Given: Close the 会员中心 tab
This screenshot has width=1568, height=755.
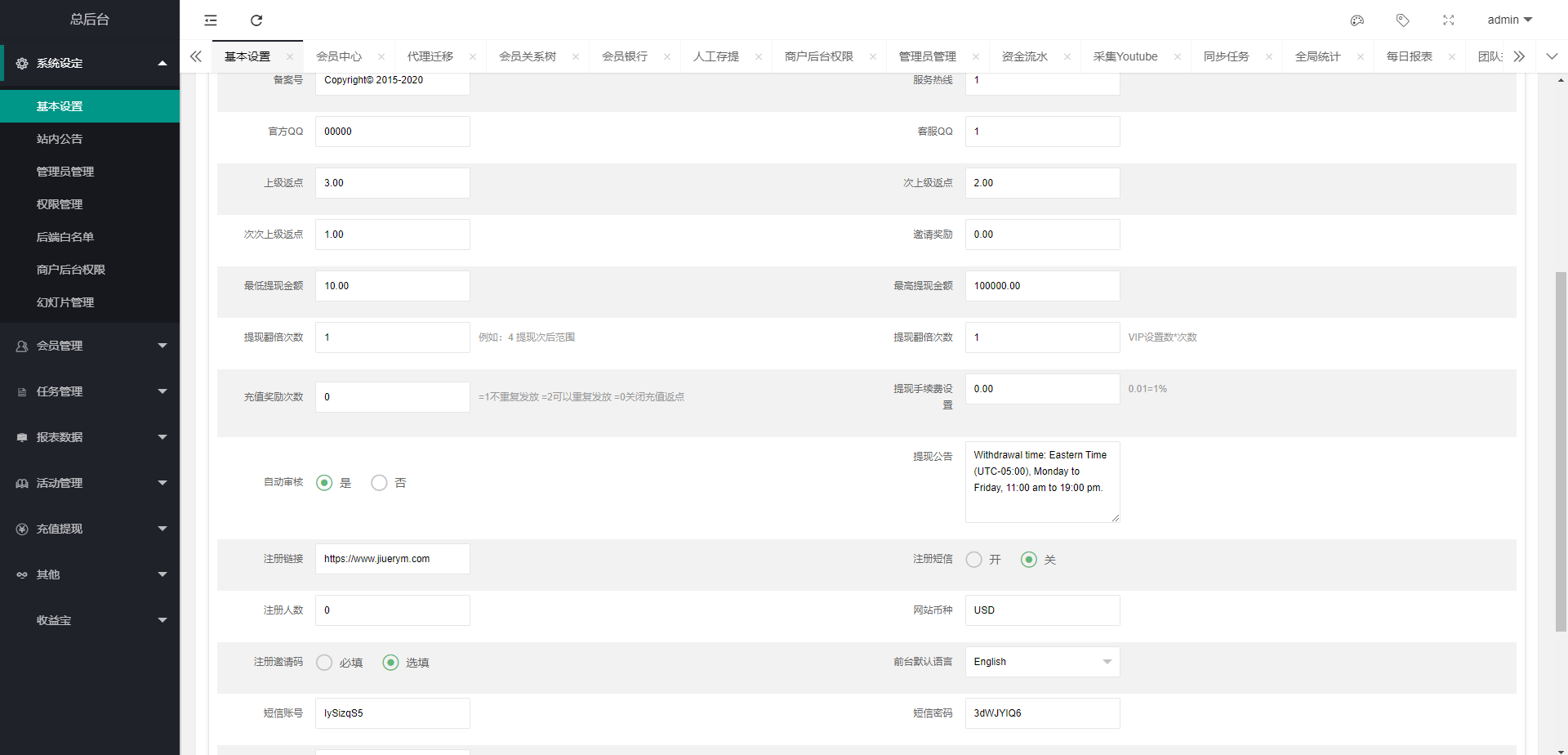Looking at the screenshot, I should (381, 57).
